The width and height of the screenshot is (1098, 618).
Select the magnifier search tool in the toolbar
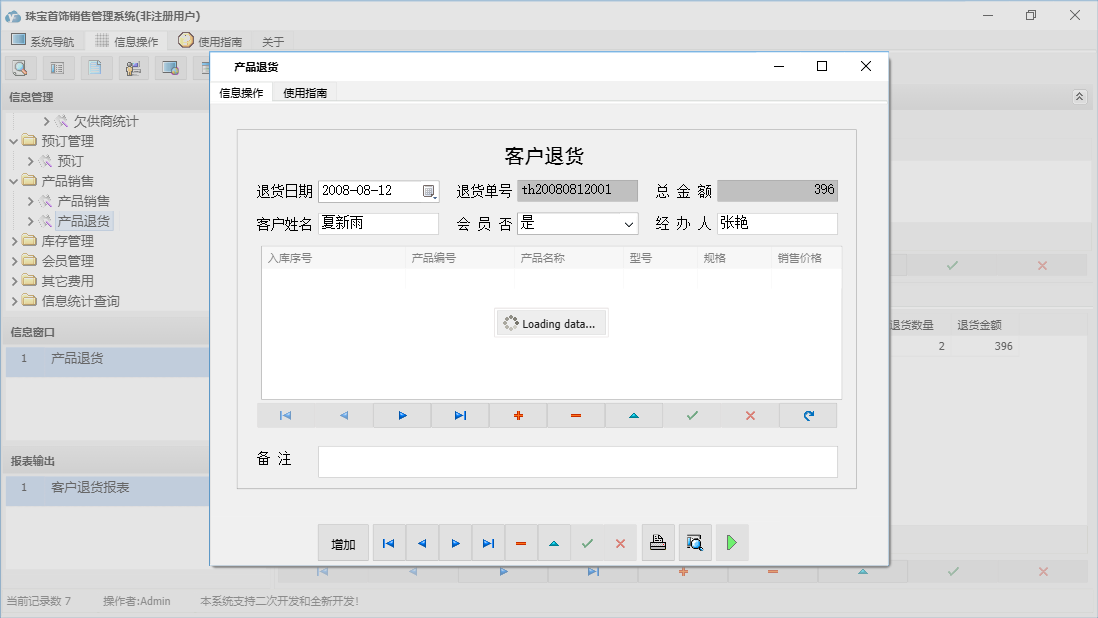(20, 67)
